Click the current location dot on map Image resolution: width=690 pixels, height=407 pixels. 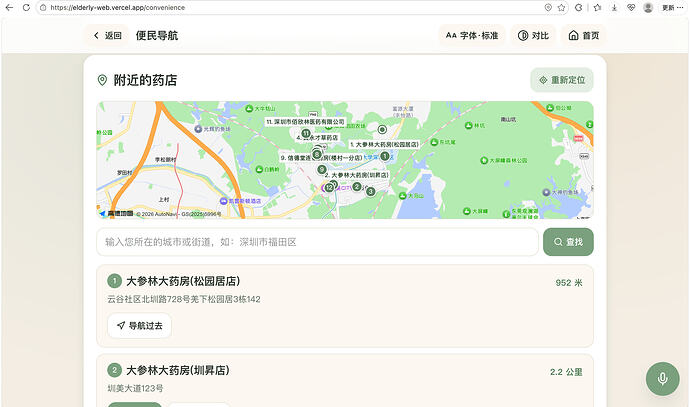point(382,129)
